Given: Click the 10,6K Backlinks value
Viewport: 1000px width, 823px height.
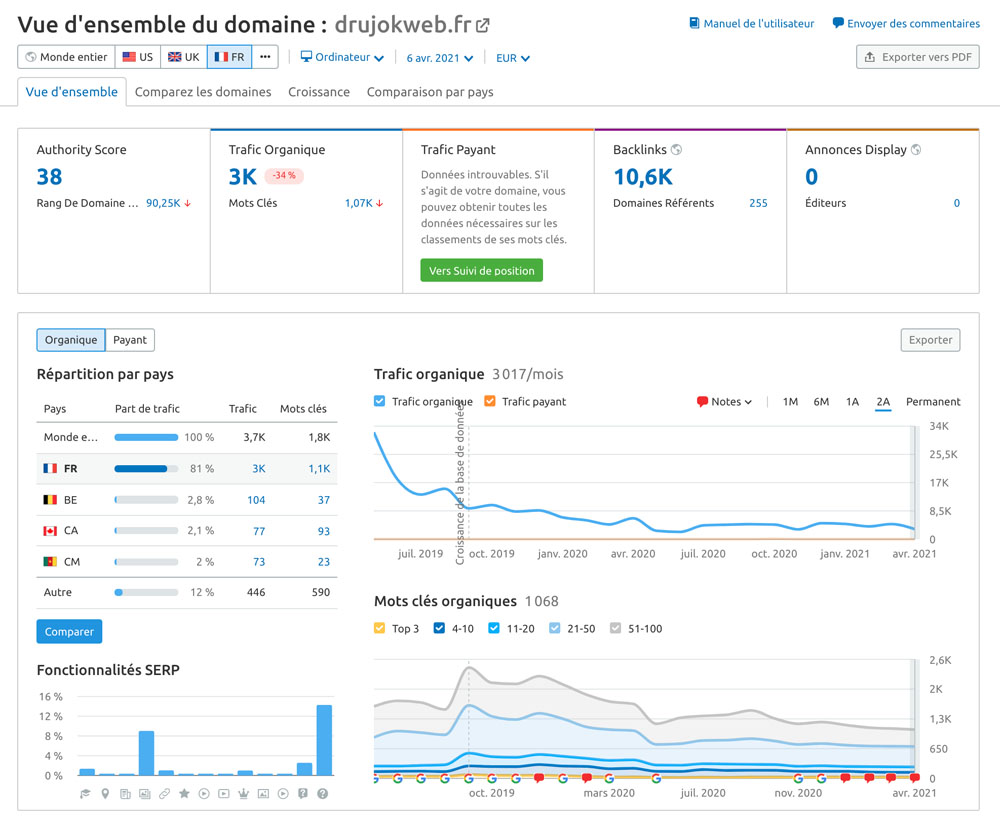Looking at the screenshot, I should click(643, 177).
